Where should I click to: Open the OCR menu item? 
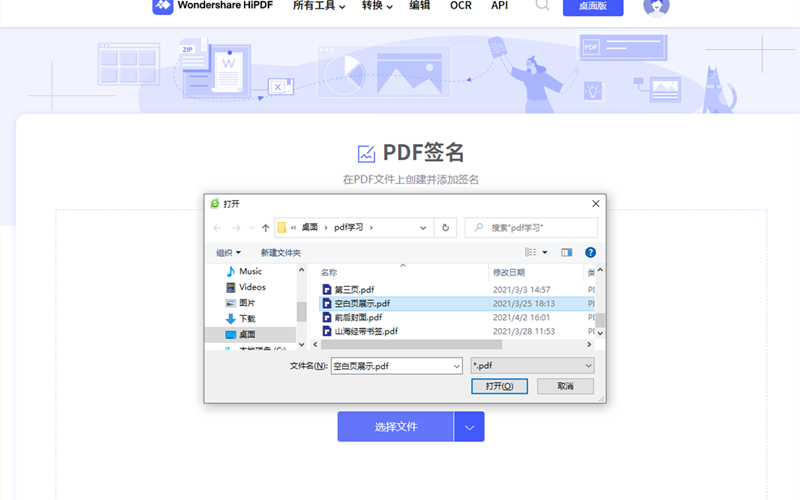(x=460, y=6)
